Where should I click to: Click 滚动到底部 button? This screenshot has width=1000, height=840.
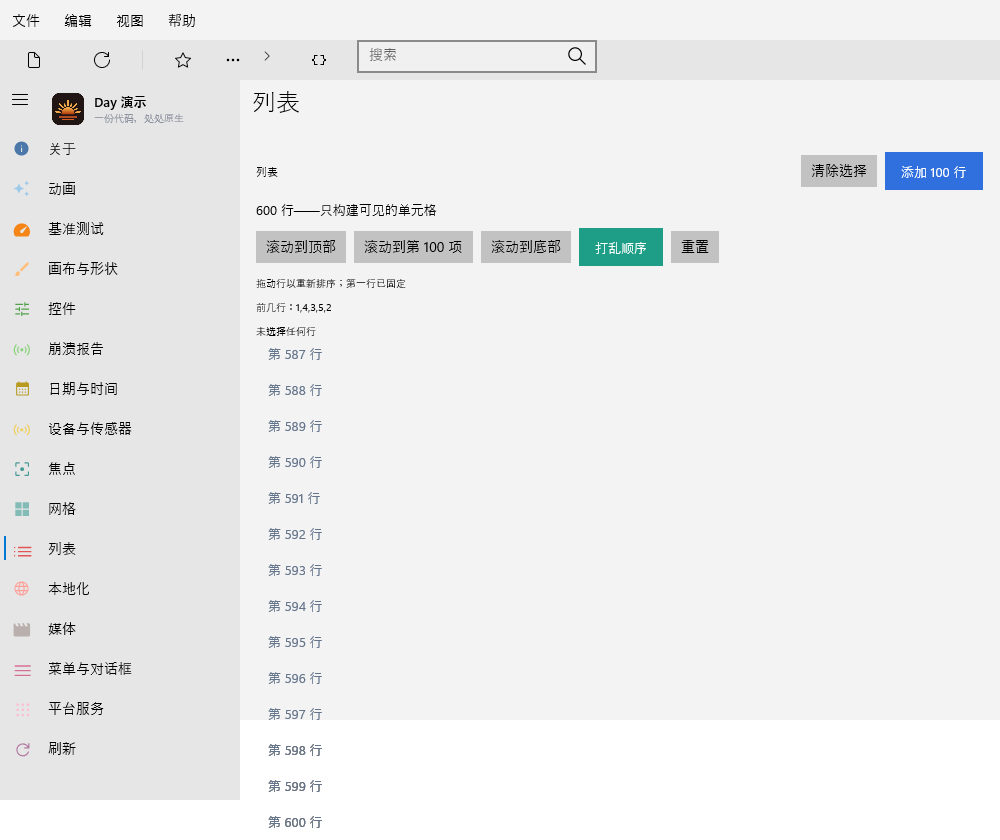tap(526, 247)
